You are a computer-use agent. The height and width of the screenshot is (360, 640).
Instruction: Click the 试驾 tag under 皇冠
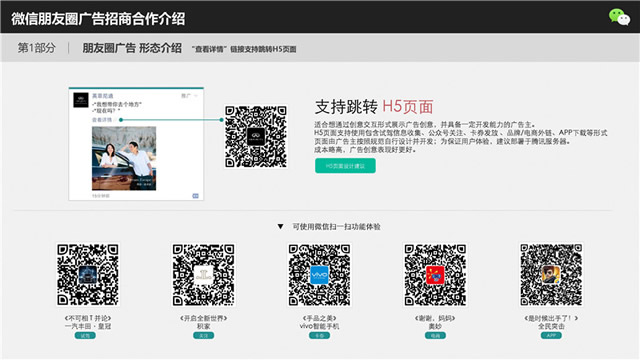tap(85, 336)
